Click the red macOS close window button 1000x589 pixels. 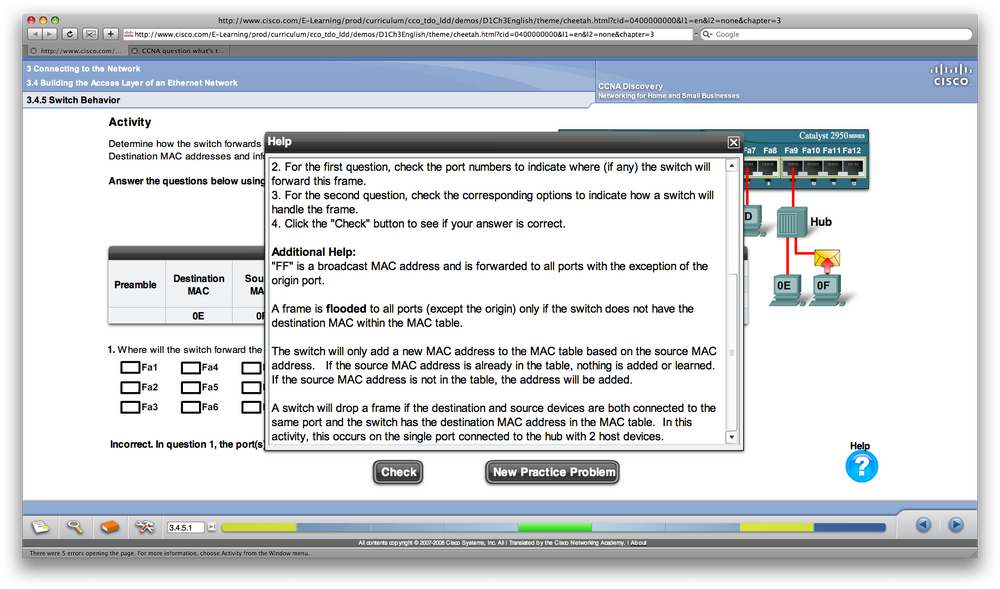pos(31,20)
